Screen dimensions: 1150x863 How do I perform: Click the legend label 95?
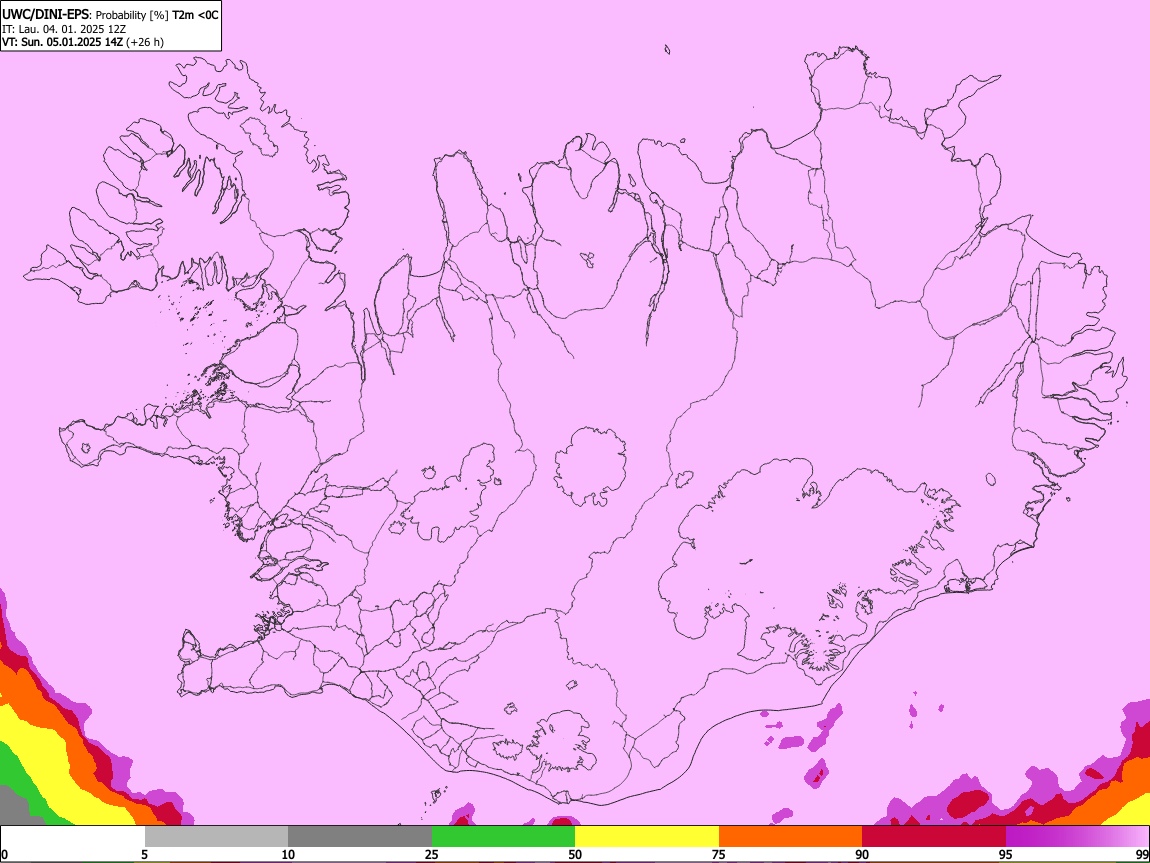[x=1006, y=854]
